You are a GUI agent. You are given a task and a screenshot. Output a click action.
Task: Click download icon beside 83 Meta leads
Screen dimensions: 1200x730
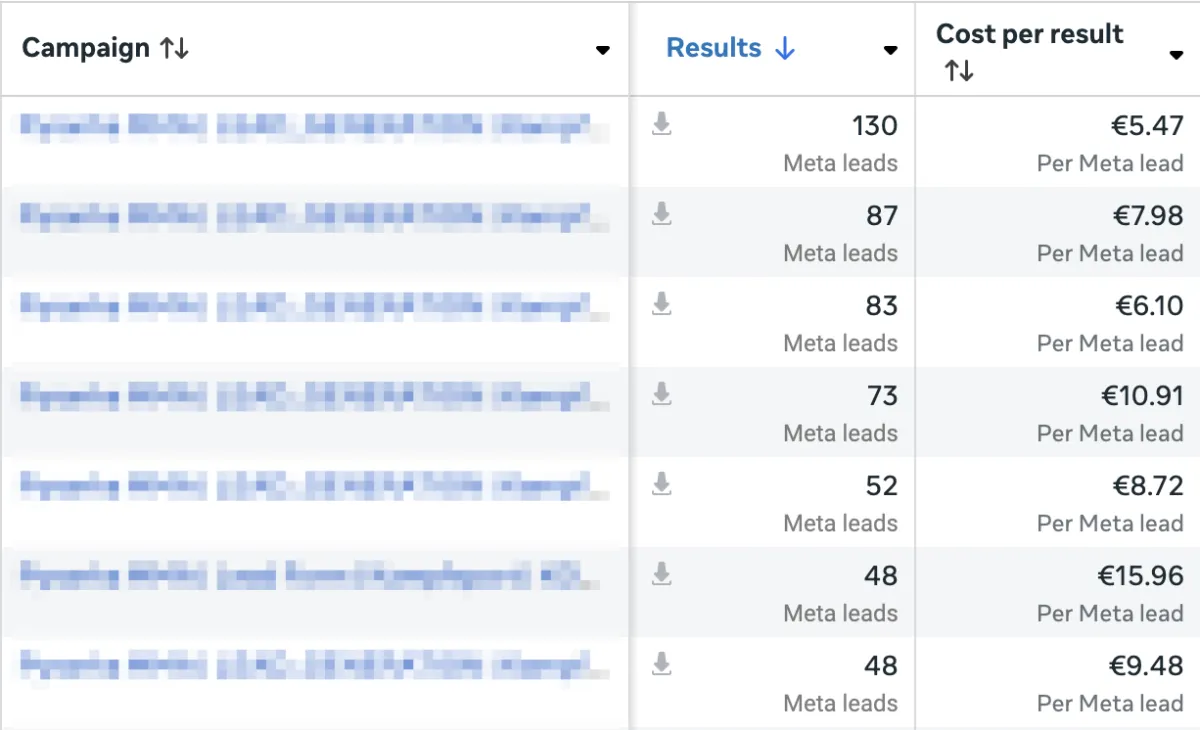pyautogui.click(x=661, y=304)
